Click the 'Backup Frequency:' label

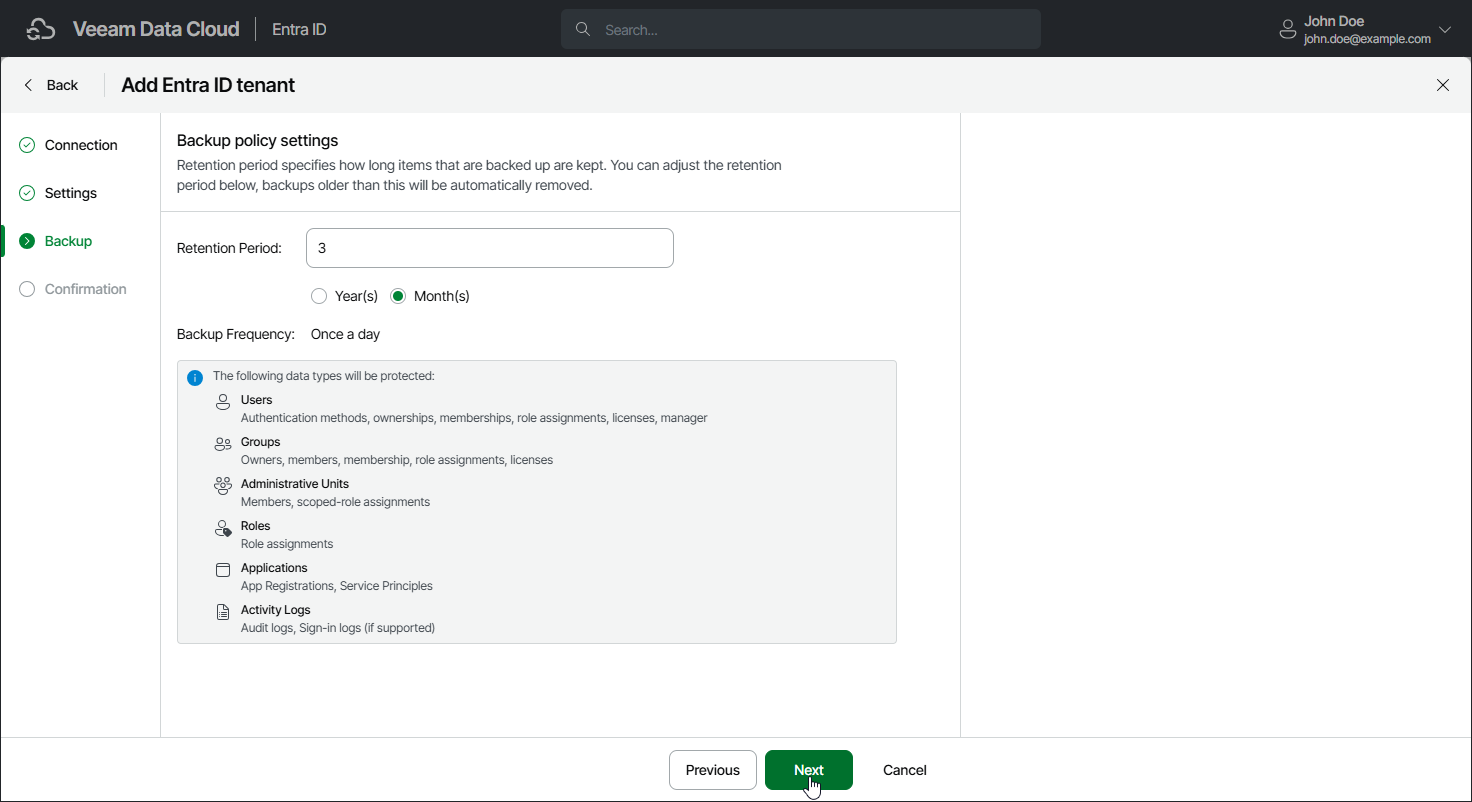(x=236, y=334)
